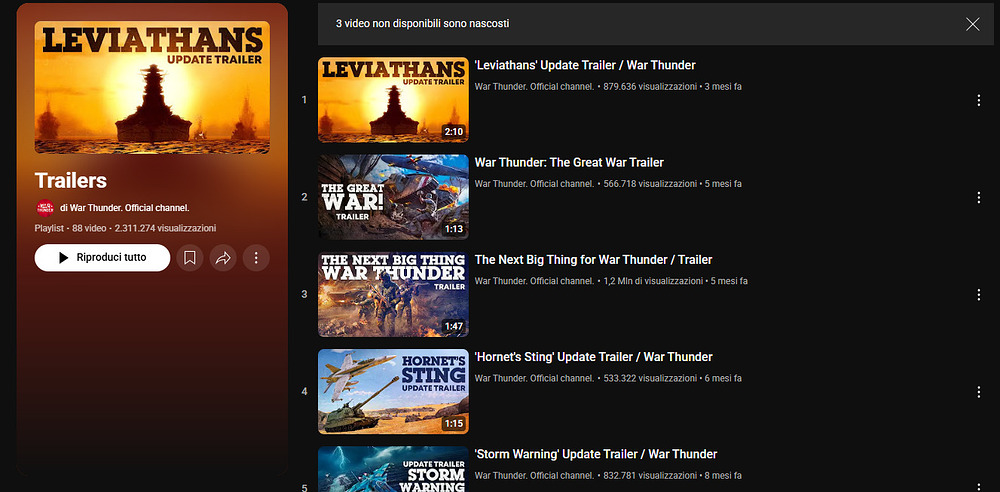Open the War Thunder Official channel link in sidebar

coord(125,208)
